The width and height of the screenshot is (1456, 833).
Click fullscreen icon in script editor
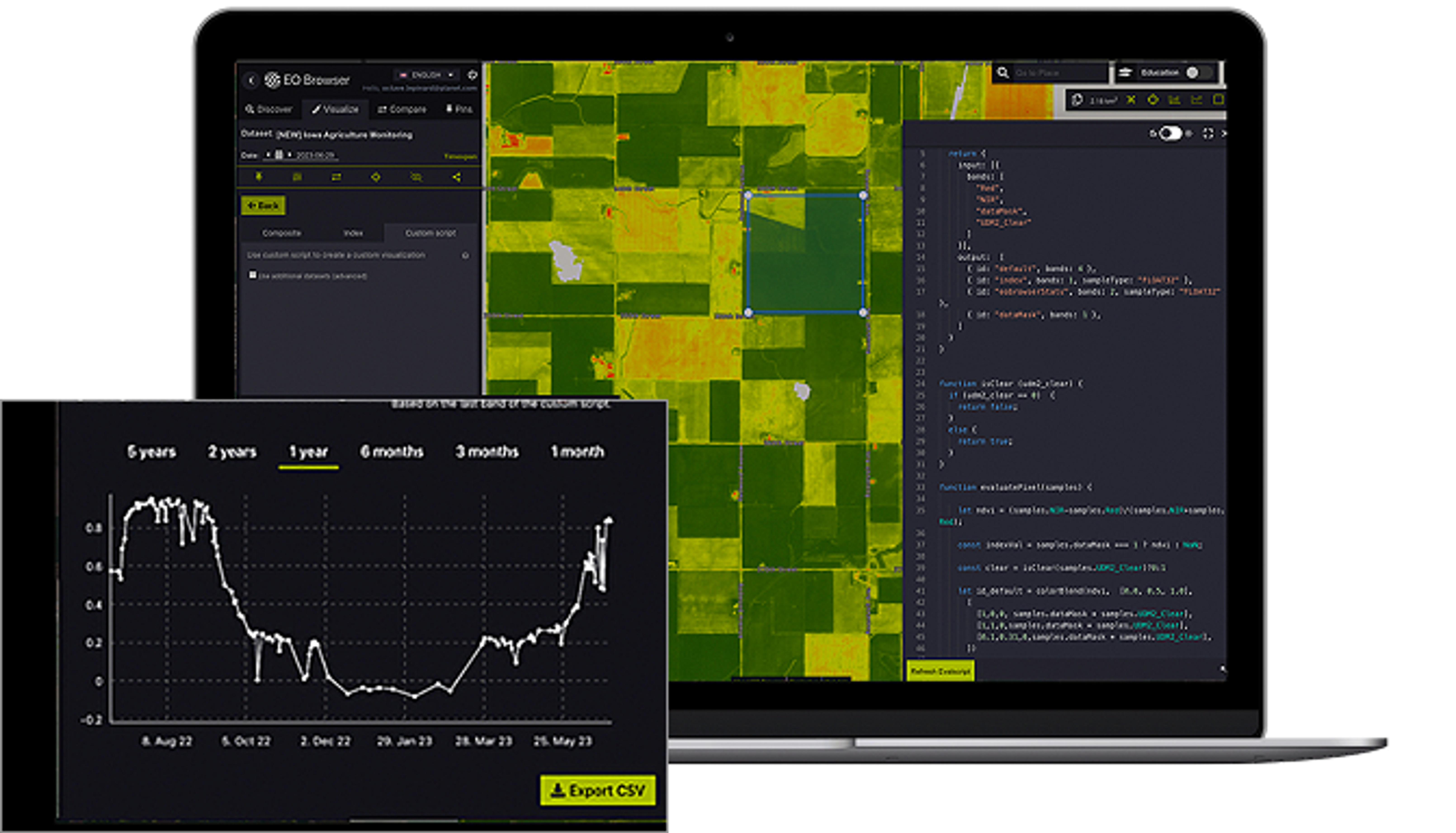tap(1208, 133)
